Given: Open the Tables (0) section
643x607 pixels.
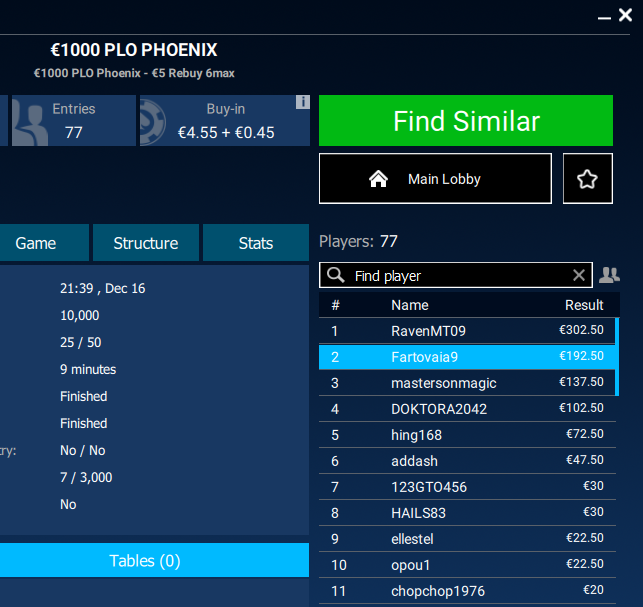Looking at the screenshot, I should [154, 560].
